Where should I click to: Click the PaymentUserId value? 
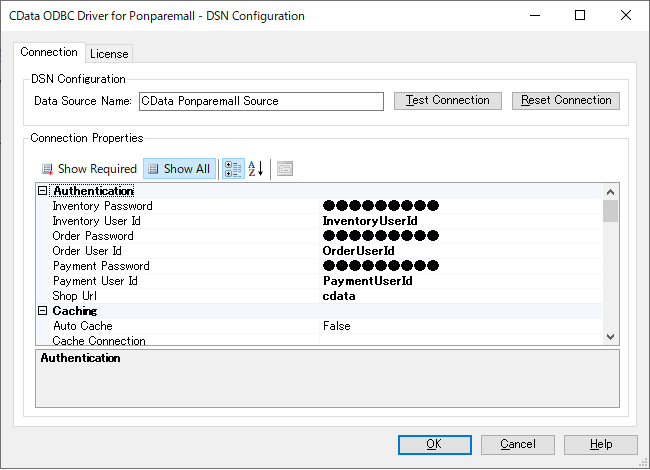tap(367, 281)
